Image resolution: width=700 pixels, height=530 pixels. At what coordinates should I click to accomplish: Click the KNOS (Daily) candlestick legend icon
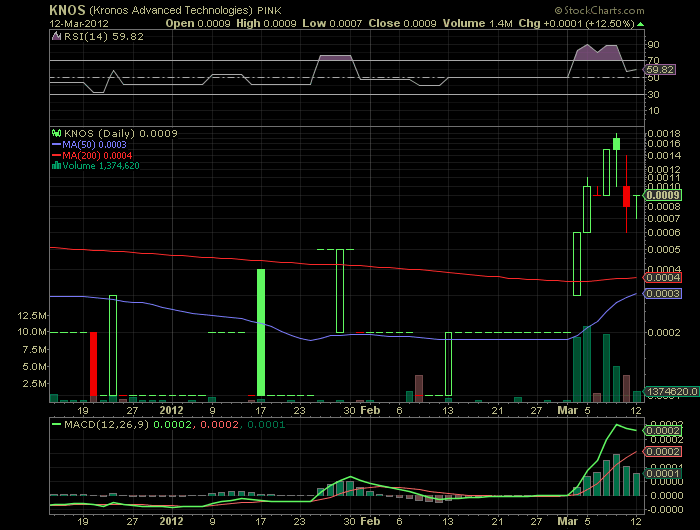(x=56, y=133)
